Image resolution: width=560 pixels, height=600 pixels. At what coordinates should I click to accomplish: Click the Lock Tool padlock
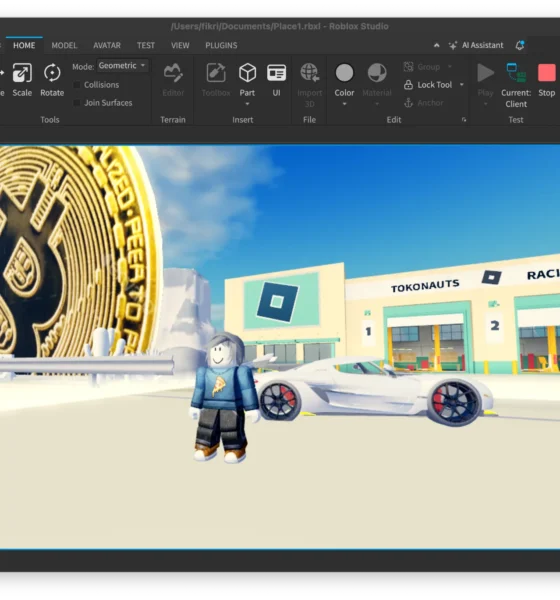pos(408,85)
